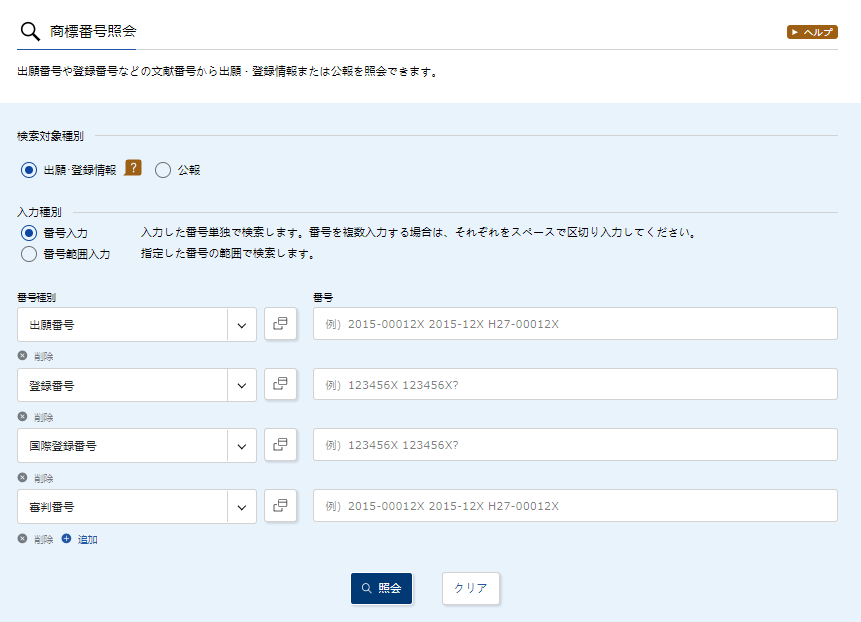Click the duplicate icon beside the 出願番号 dropdown
The height and width of the screenshot is (622, 861).
pos(280,323)
